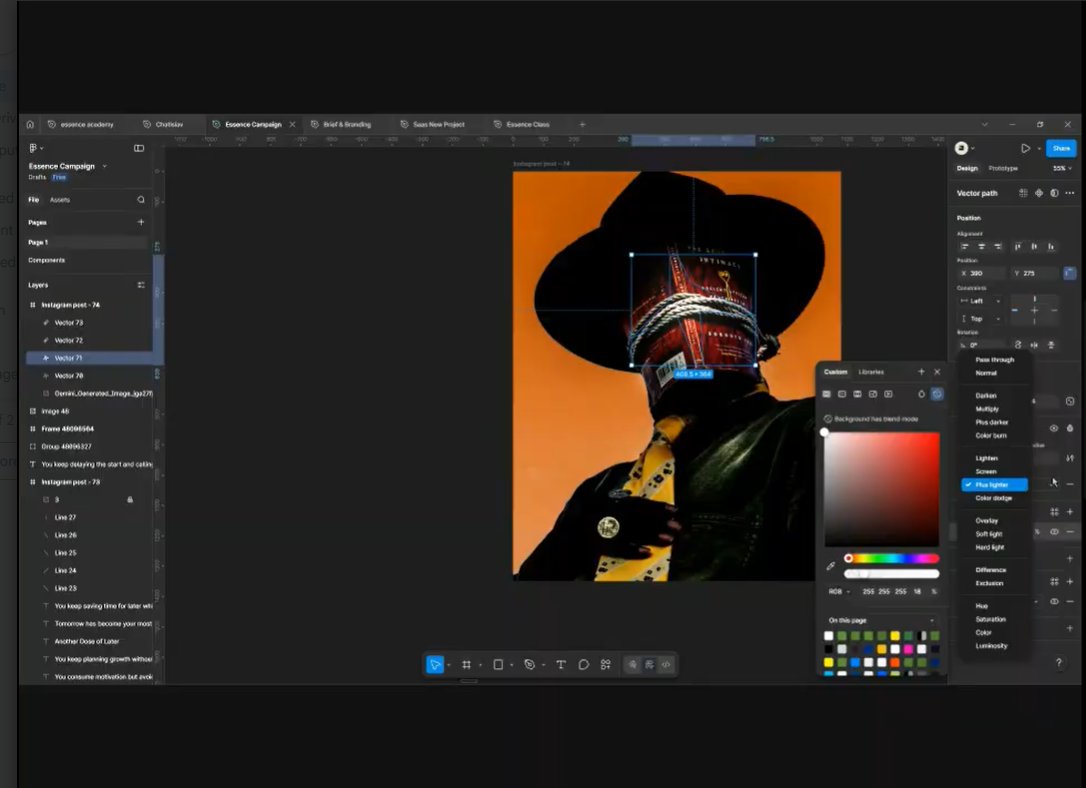This screenshot has width=1086, height=788.
Task: Align top in Alignment row
Action: coord(1017,247)
